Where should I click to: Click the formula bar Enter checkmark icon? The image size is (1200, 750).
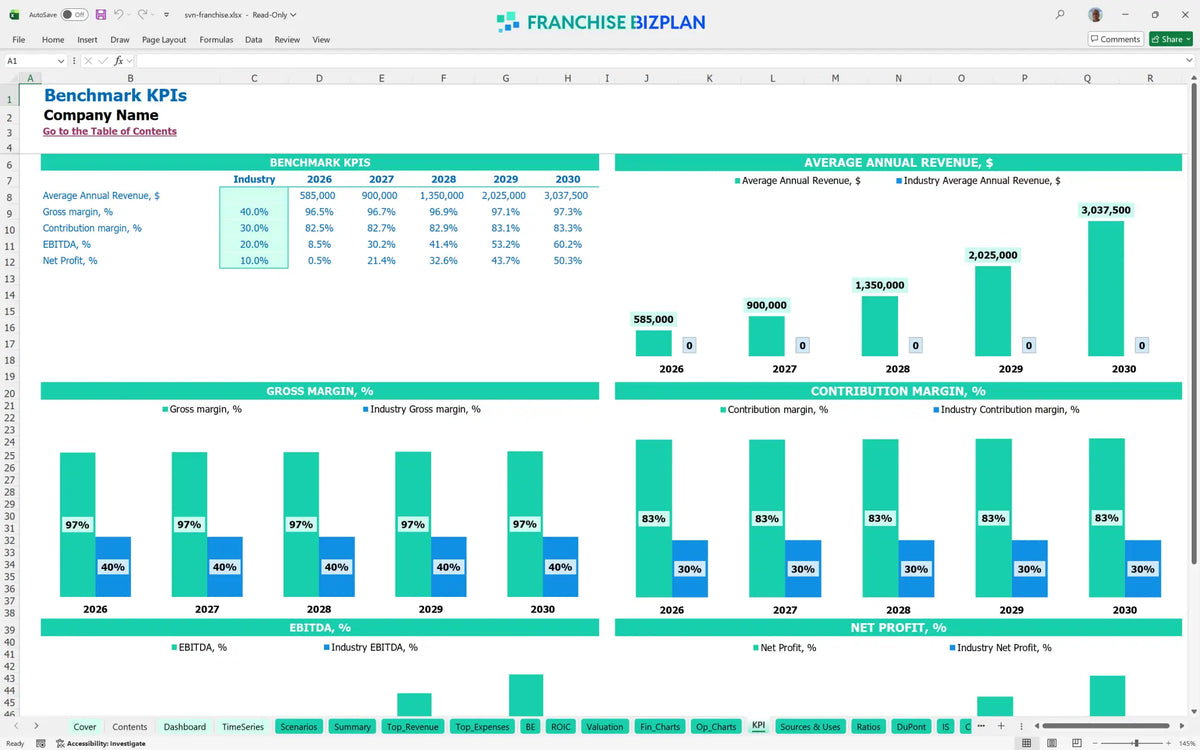[x=103, y=61]
